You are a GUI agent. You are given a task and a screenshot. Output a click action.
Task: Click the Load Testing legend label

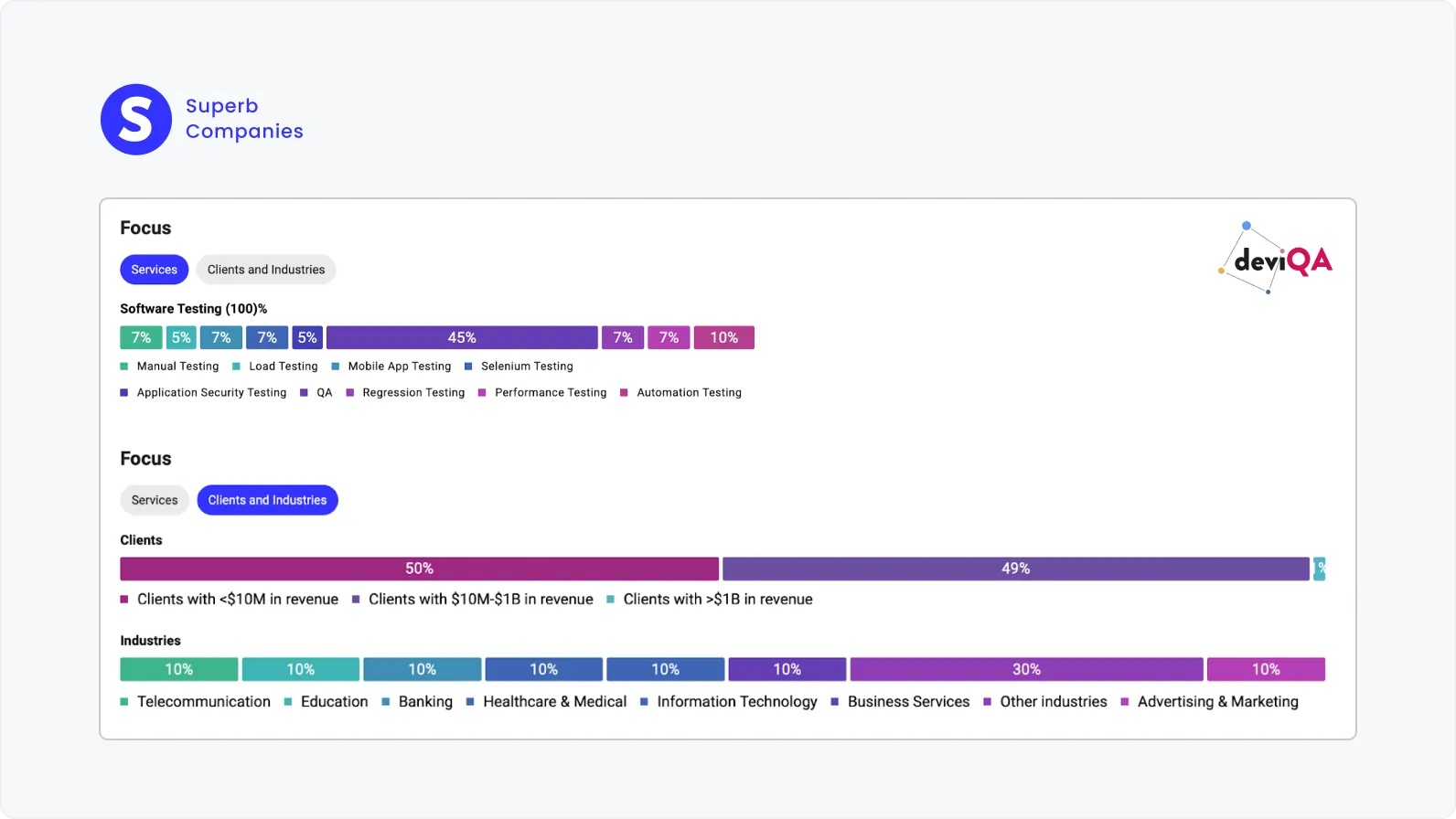click(284, 367)
